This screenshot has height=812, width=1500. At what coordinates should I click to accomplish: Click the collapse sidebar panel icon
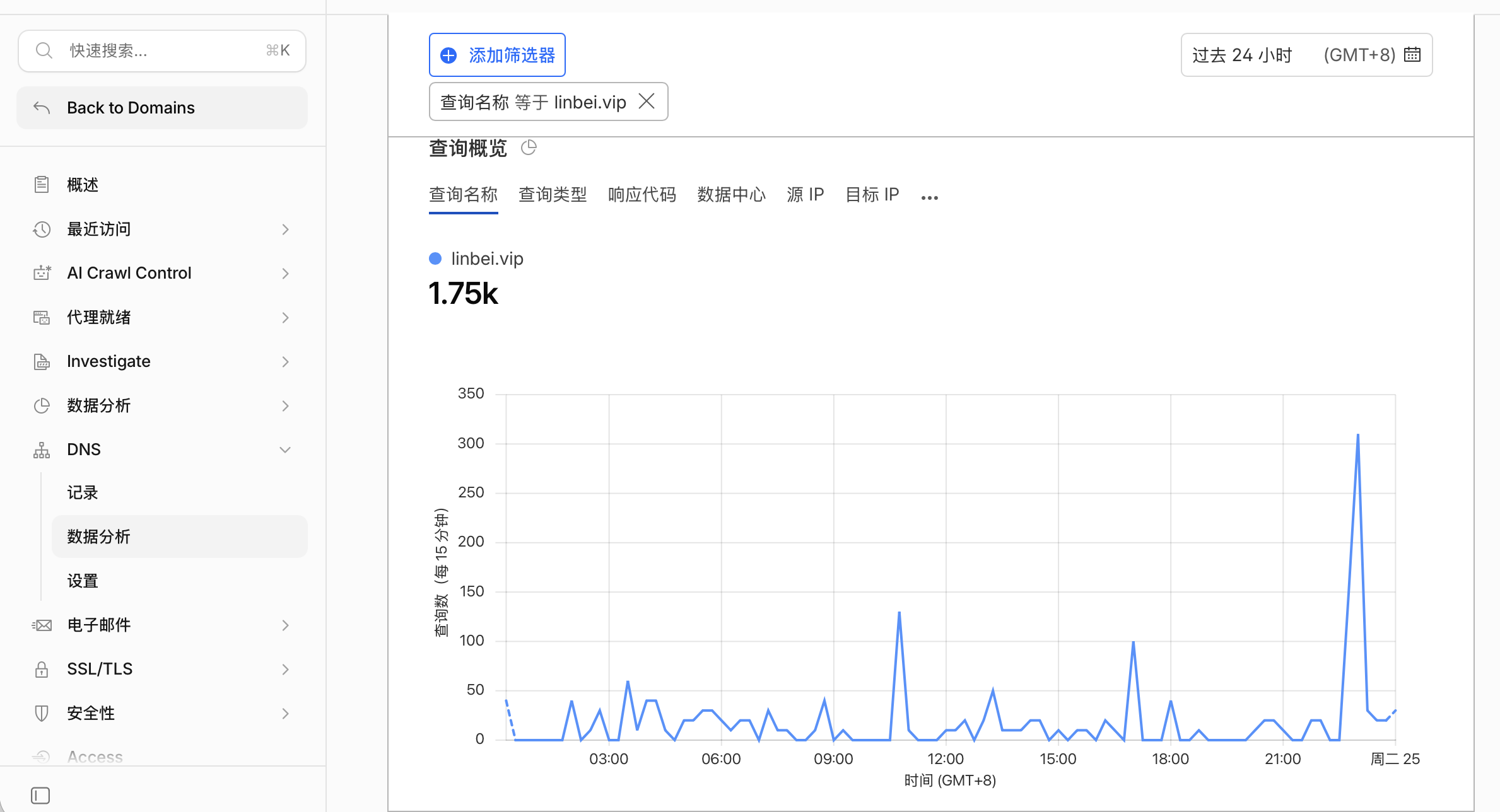[40, 795]
